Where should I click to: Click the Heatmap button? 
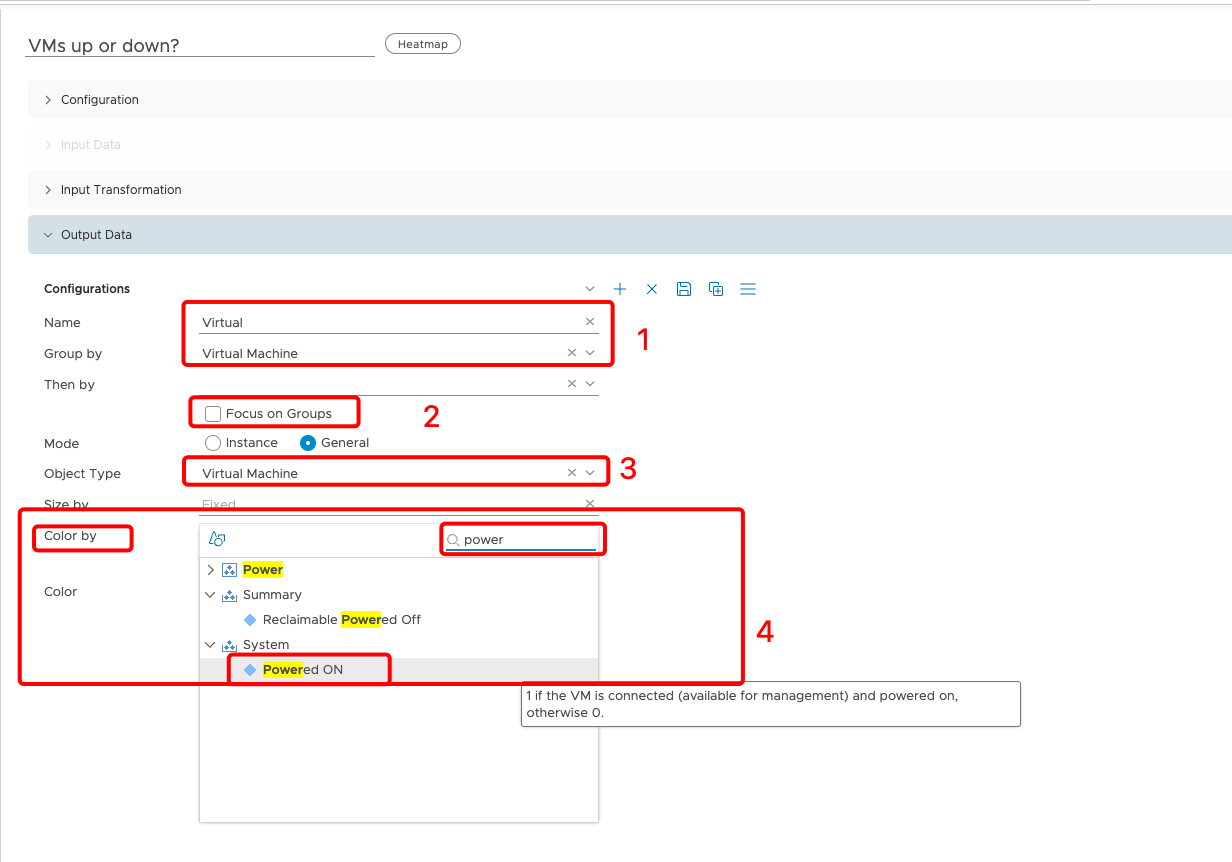[x=422, y=43]
